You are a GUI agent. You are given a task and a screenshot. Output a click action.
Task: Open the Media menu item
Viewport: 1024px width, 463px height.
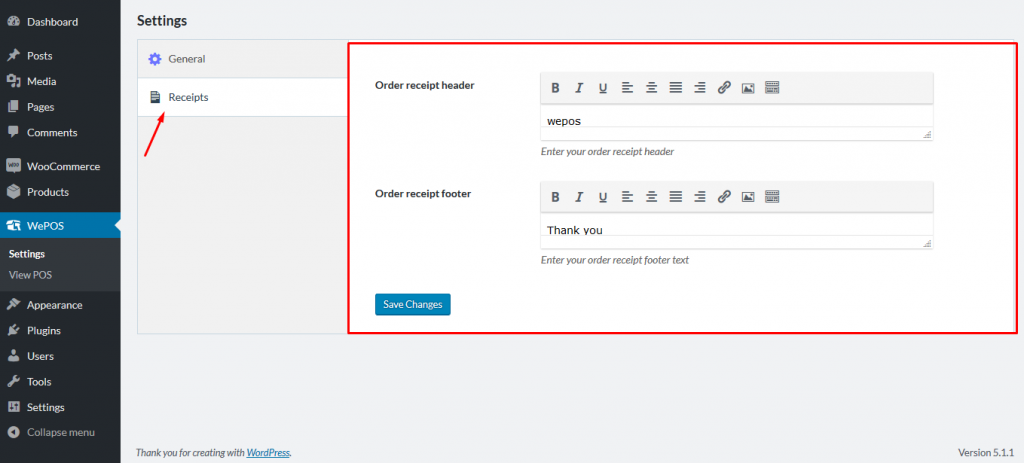(x=60, y=81)
